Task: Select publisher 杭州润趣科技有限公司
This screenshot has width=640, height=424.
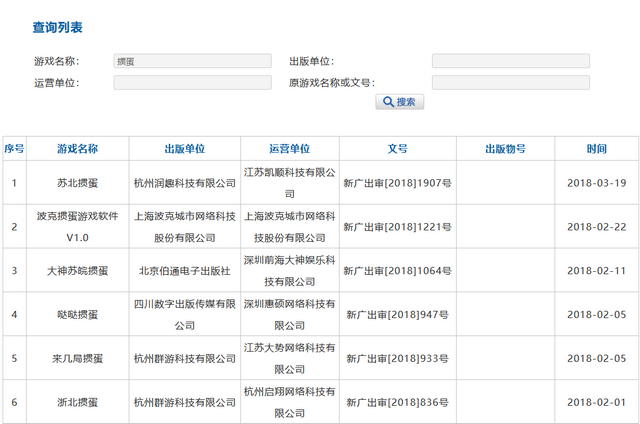Action: coord(185,183)
